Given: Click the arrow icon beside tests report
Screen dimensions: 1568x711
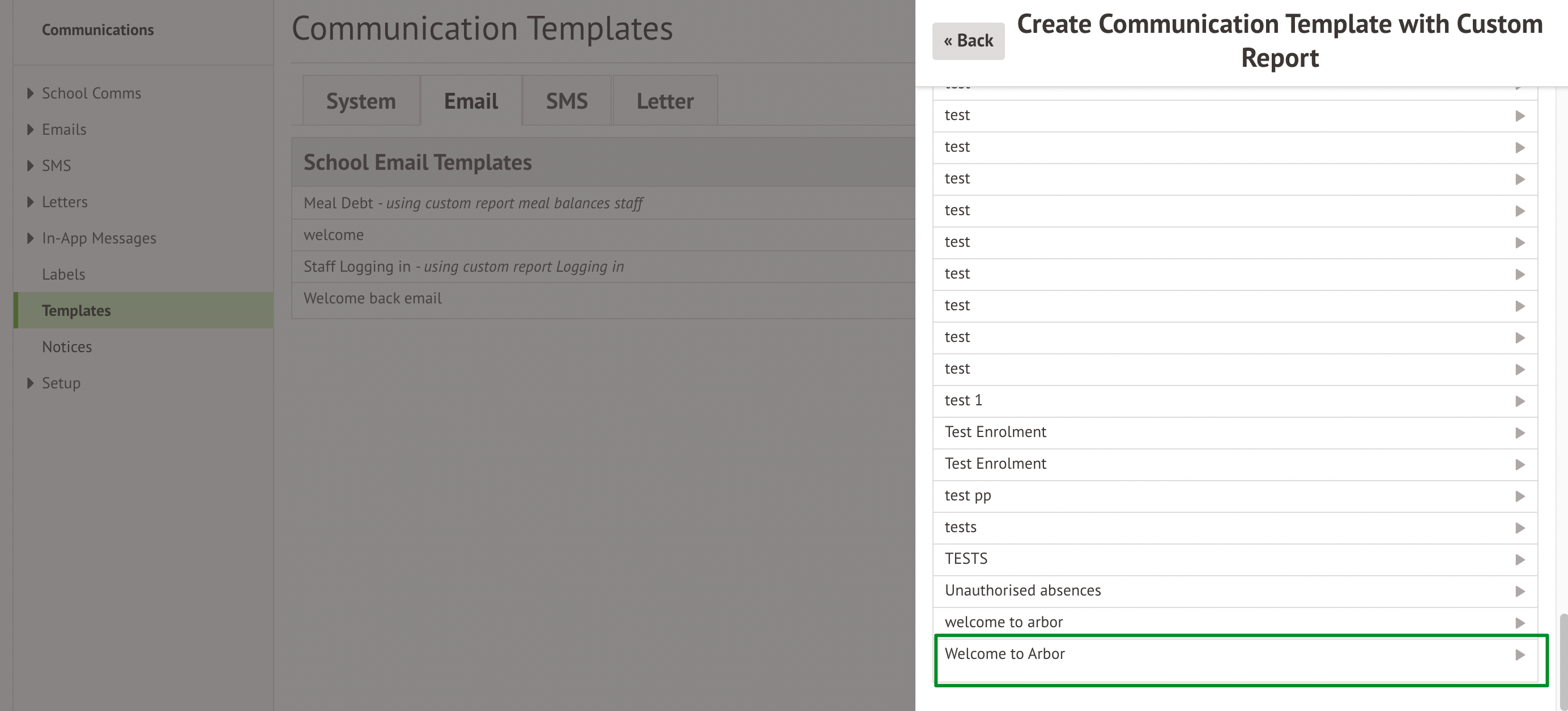Looking at the screenshot, I should [x=1519, y=528].
